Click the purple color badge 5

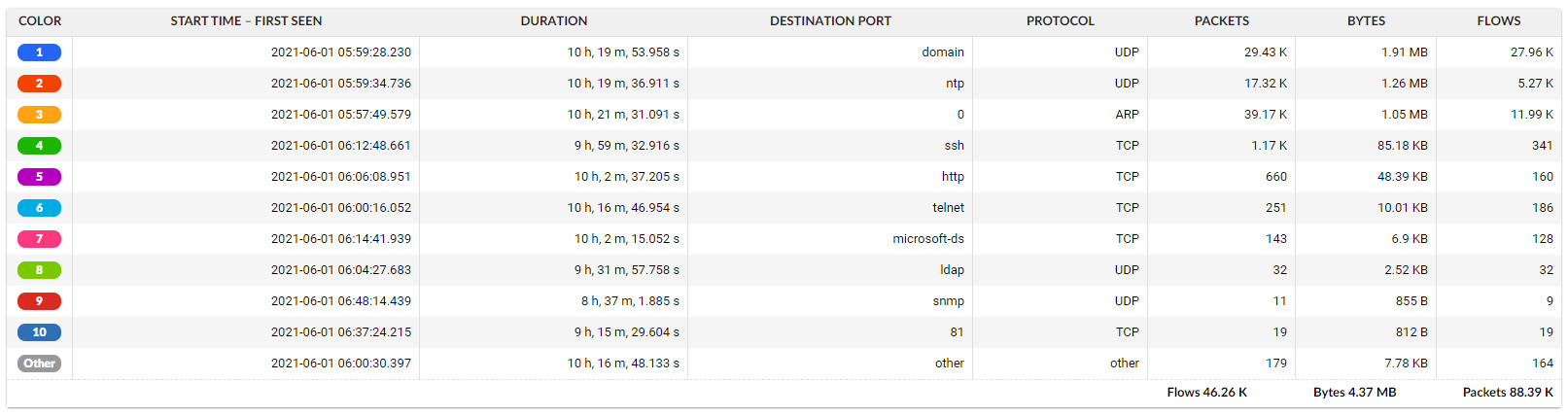(39, 177)
